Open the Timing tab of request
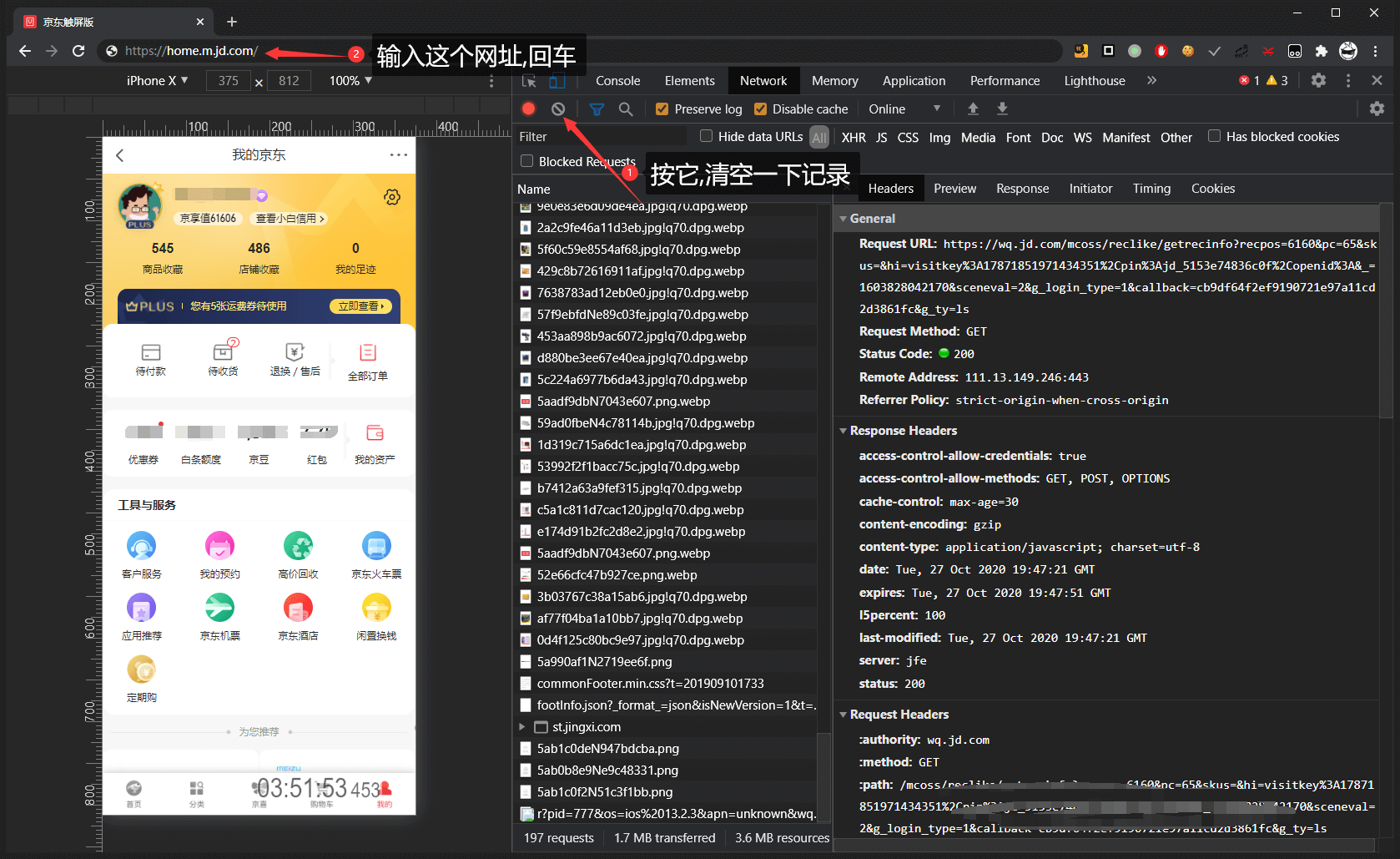 click(x=1151, y=189)
